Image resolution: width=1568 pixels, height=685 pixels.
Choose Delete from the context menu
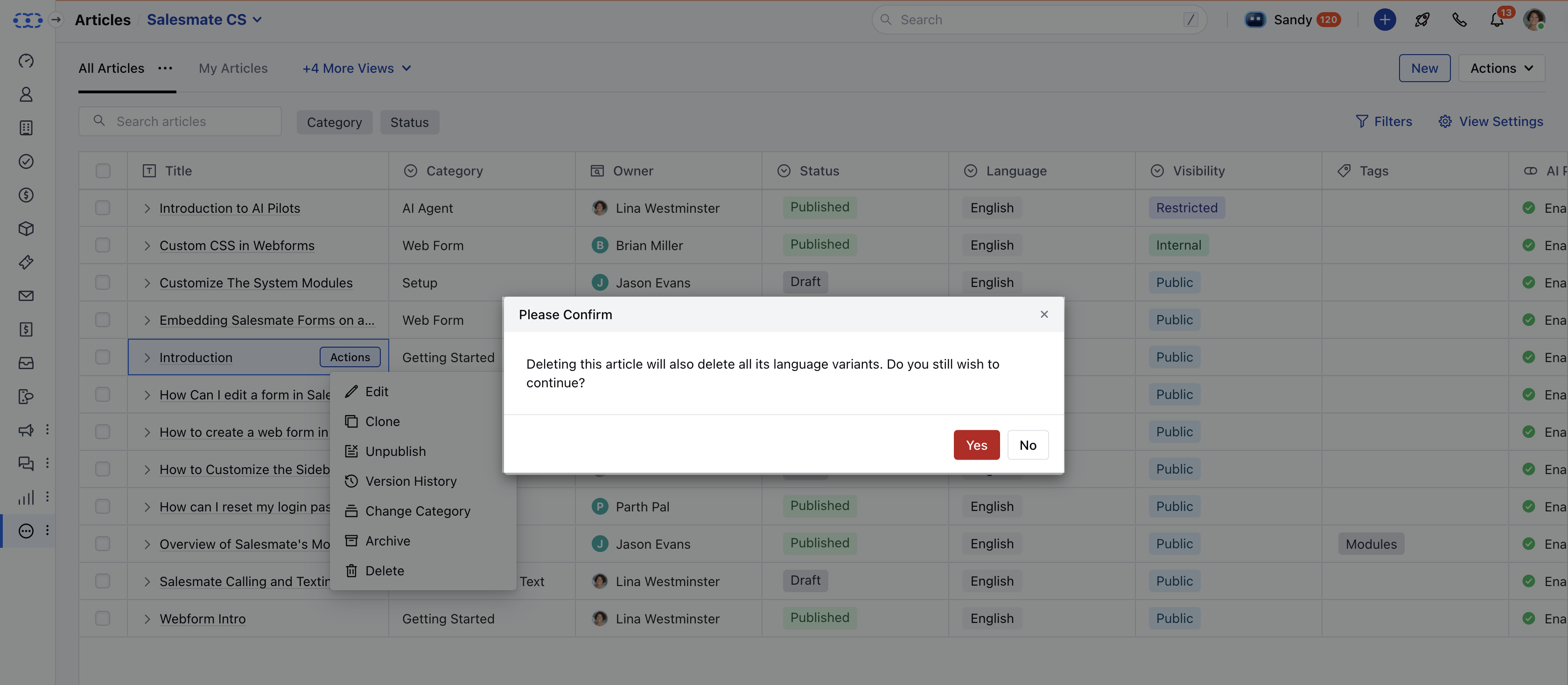[384, 571]
